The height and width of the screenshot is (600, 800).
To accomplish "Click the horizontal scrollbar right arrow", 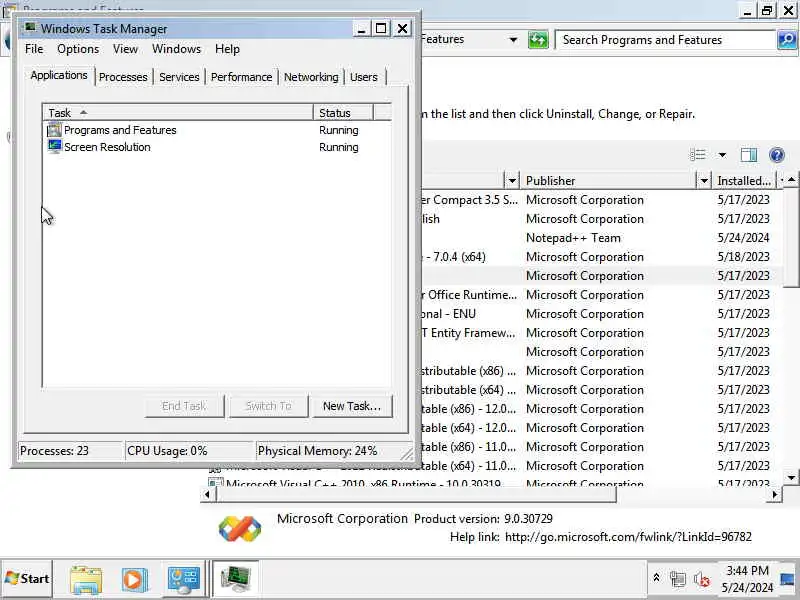I will point(775,494).
